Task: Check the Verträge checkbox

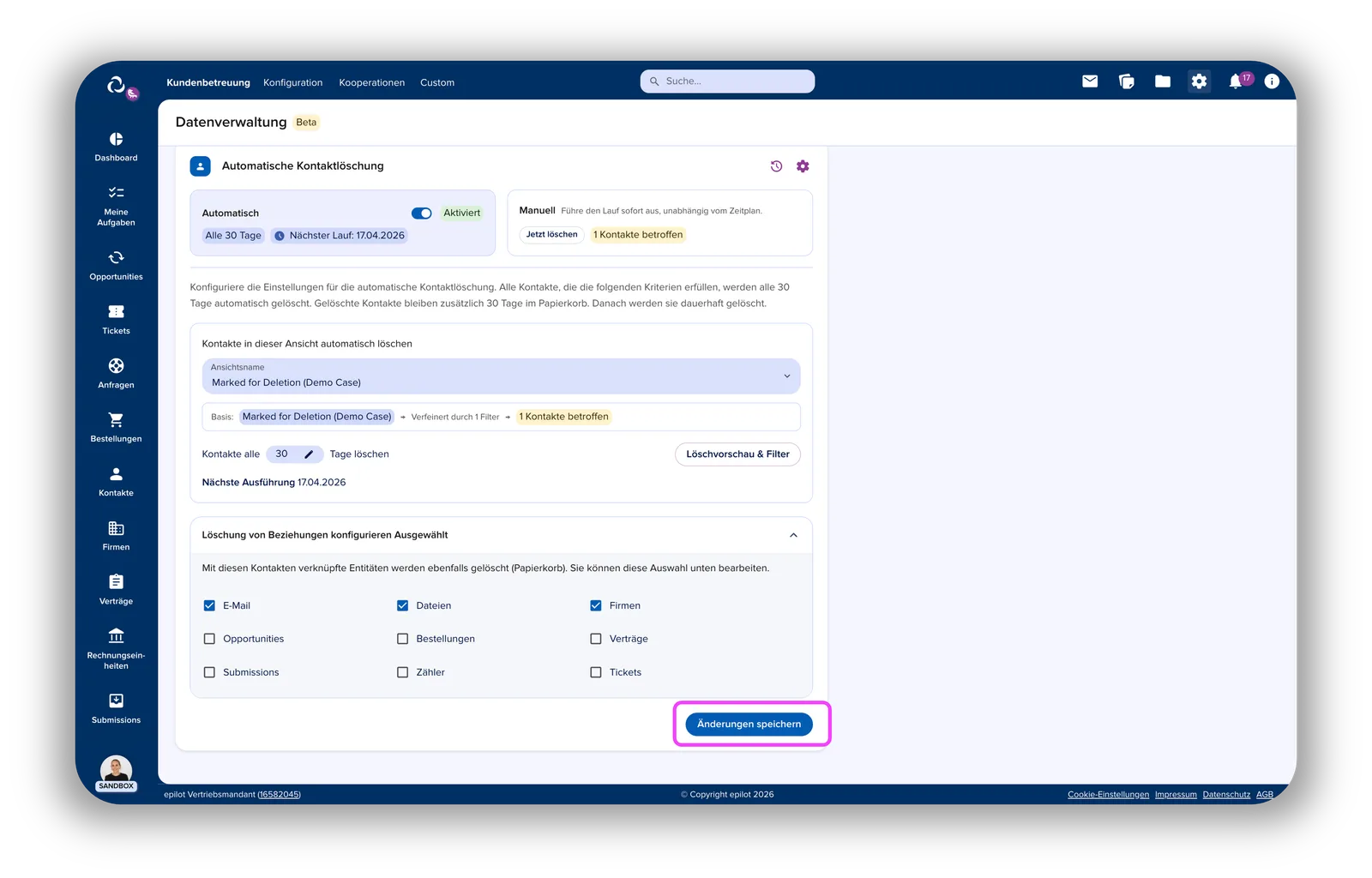Action: tap(596, 639)
